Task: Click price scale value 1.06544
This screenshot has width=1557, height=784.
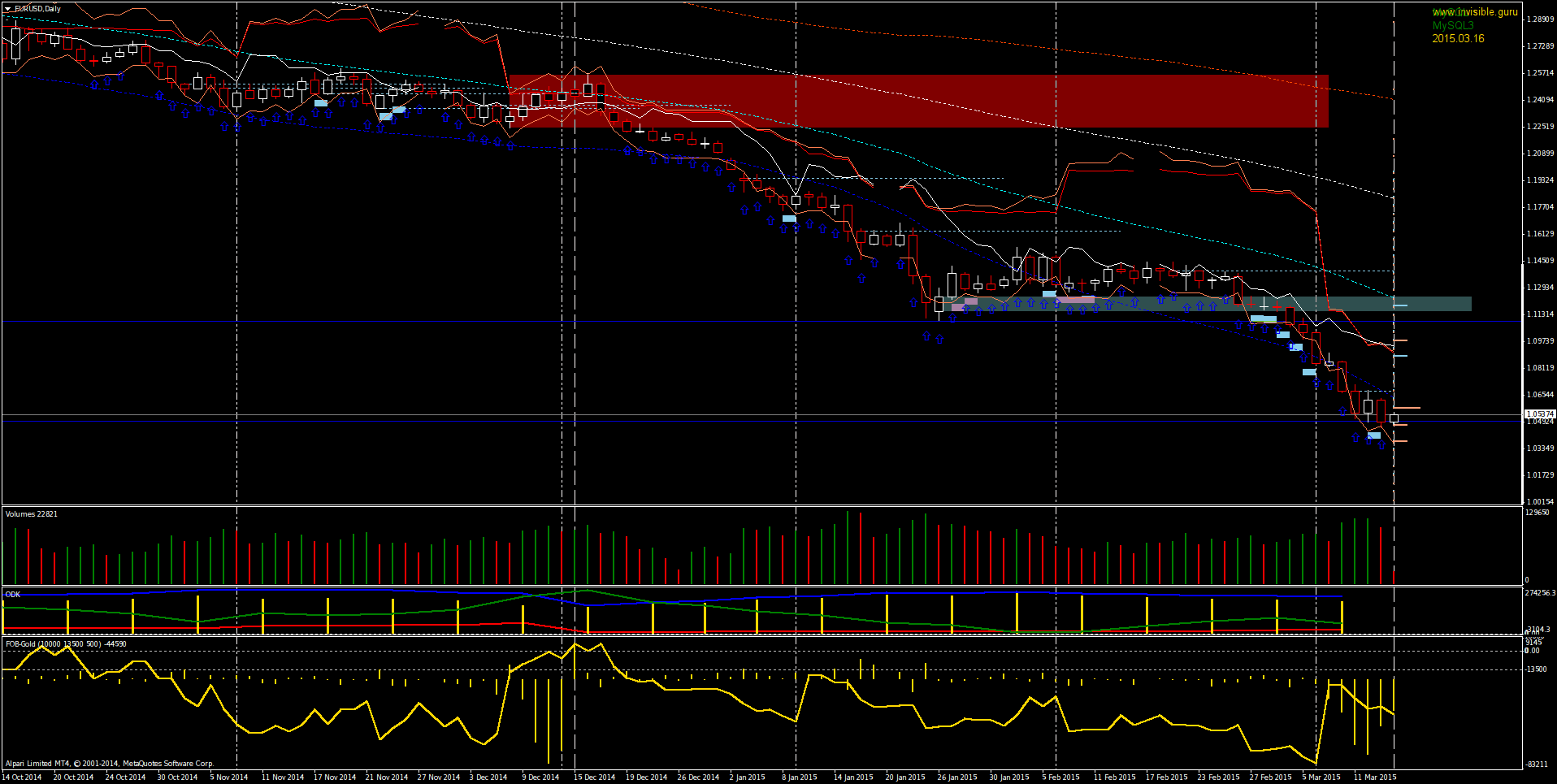Action: (x=1541, y=395)
